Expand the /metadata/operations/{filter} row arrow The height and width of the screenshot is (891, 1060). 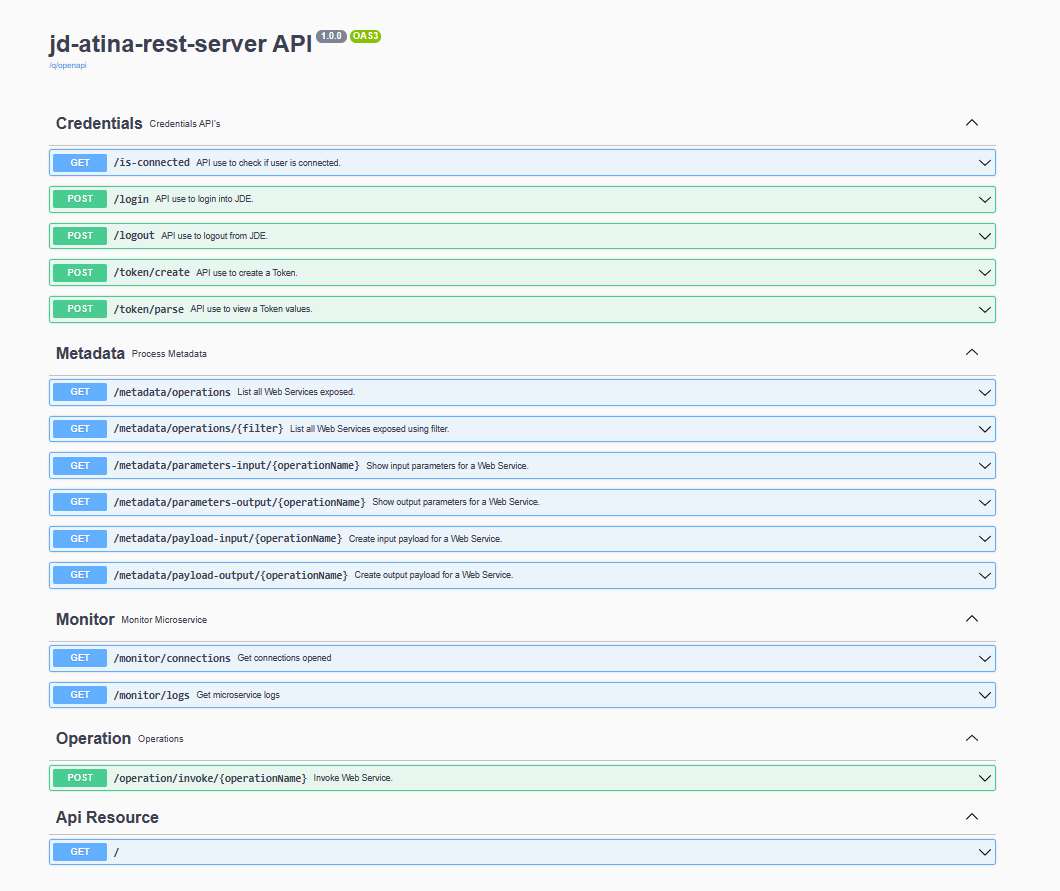984,429
